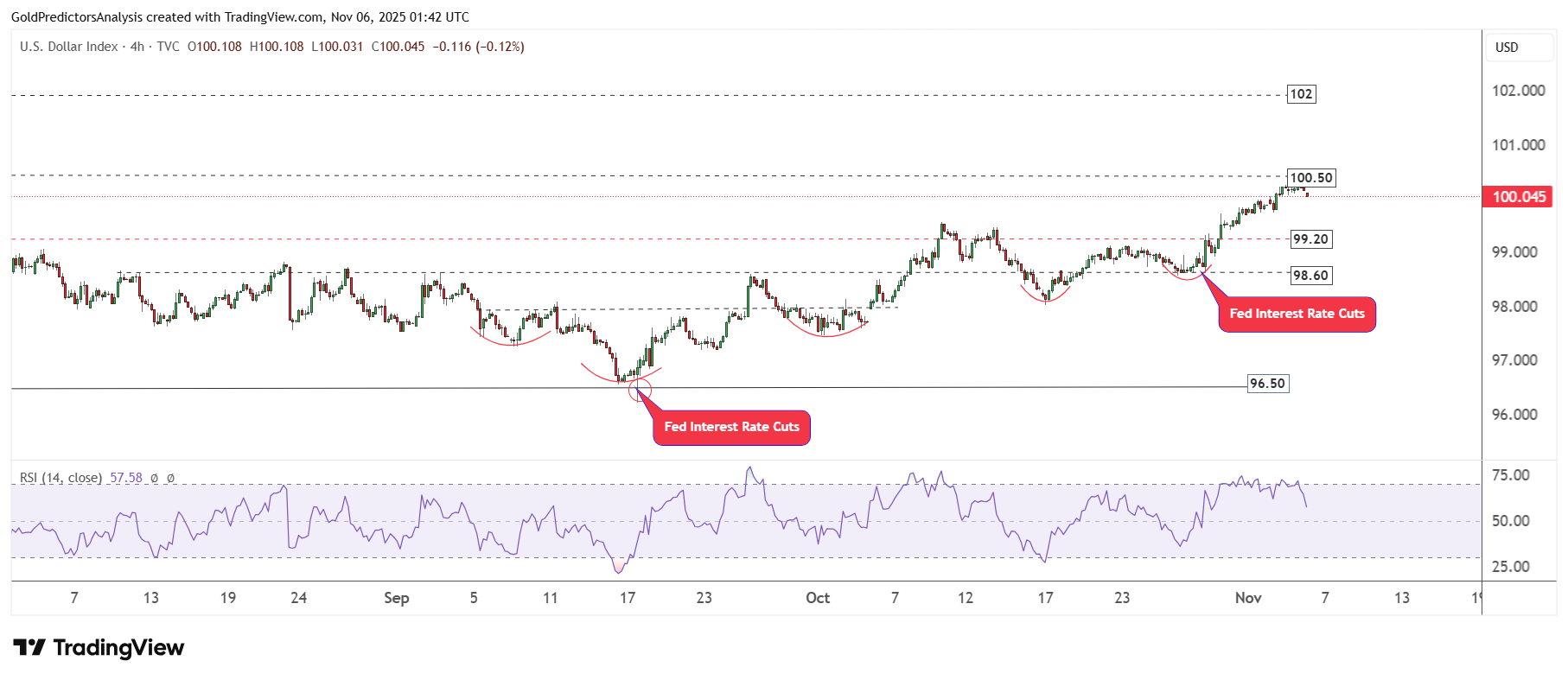Select the red 100.045 current price tag
Image resolution: width=1568 pixels, height=680 pixels.
1517,196
